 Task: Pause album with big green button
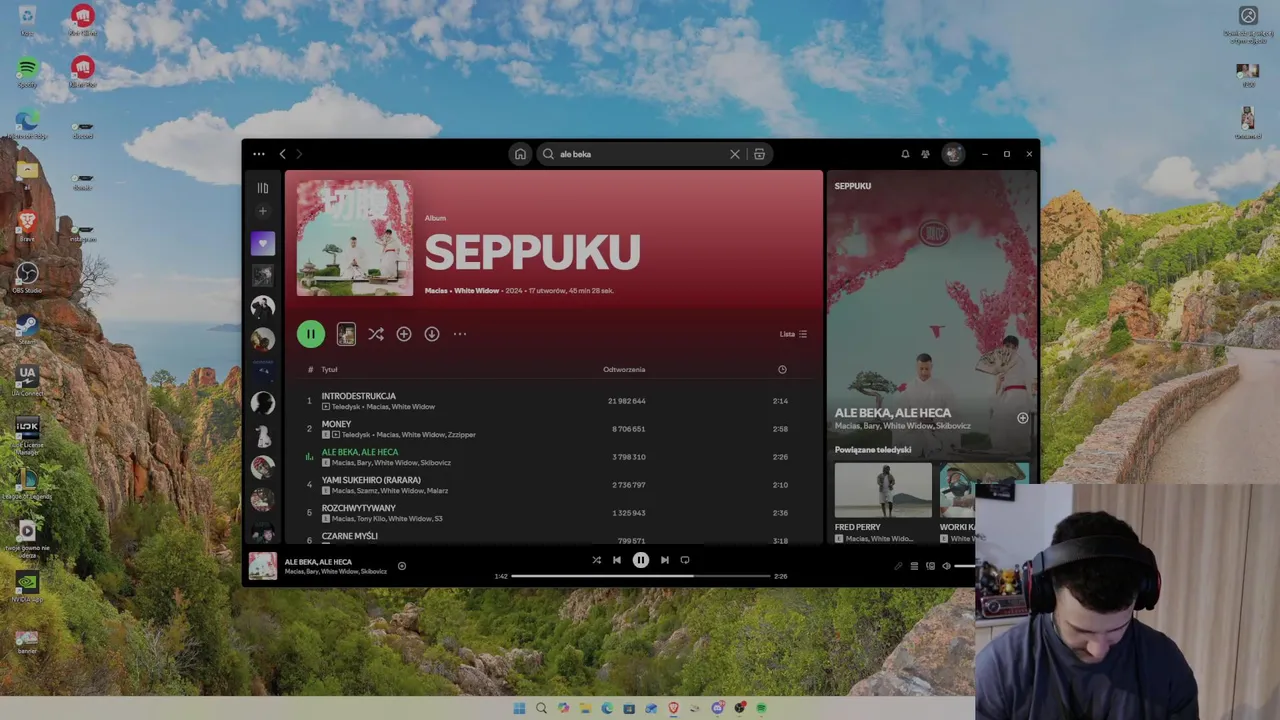311,334
